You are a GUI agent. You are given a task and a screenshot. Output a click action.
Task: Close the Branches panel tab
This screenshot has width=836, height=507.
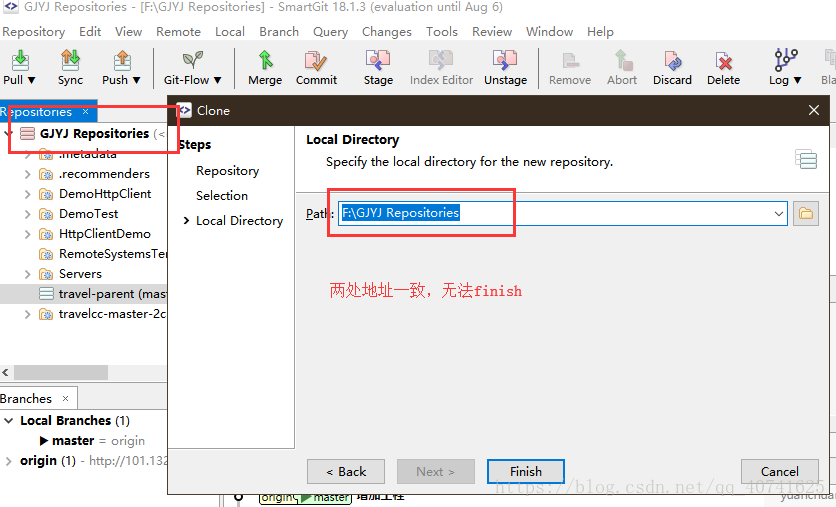[x=65, y=398]
